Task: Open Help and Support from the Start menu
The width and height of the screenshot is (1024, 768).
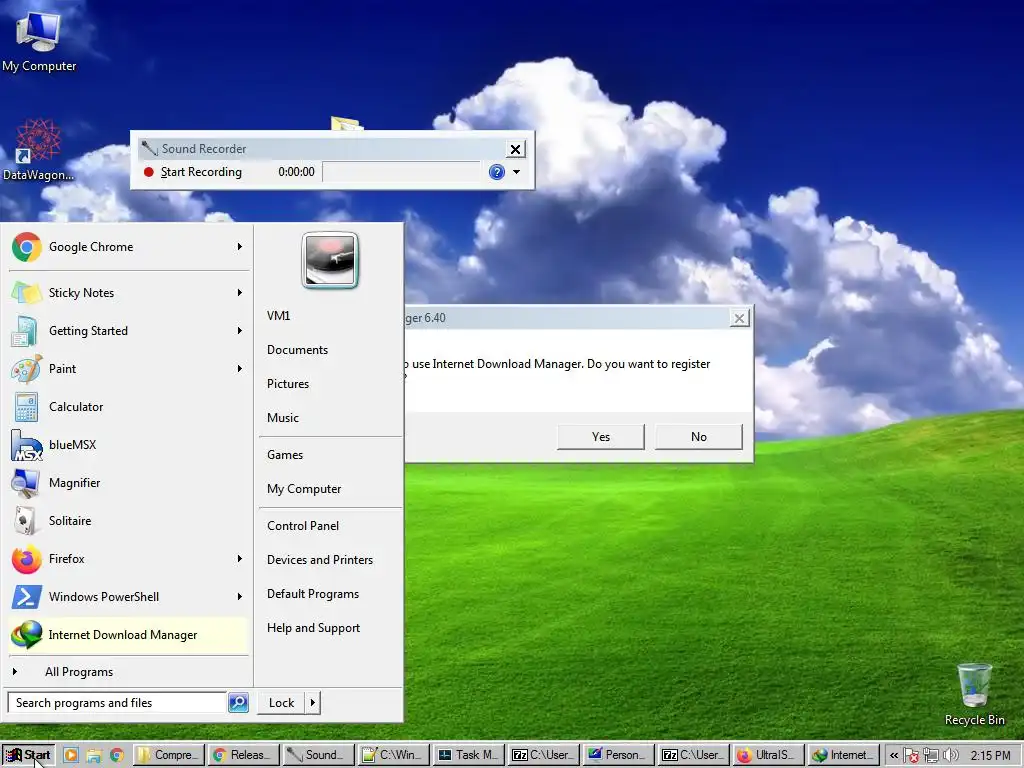Action: [x=313, y=628]
